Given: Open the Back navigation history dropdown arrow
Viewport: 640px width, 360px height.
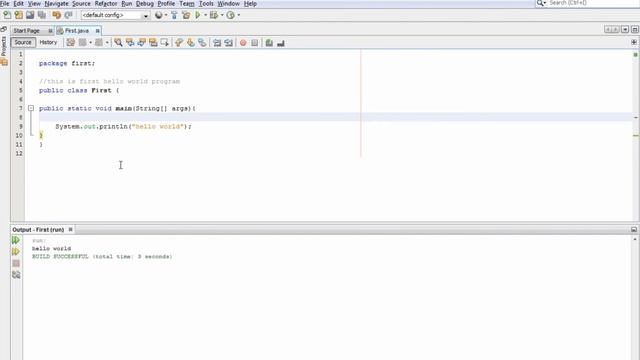Looking at the screenshot, I should point(90,42).
